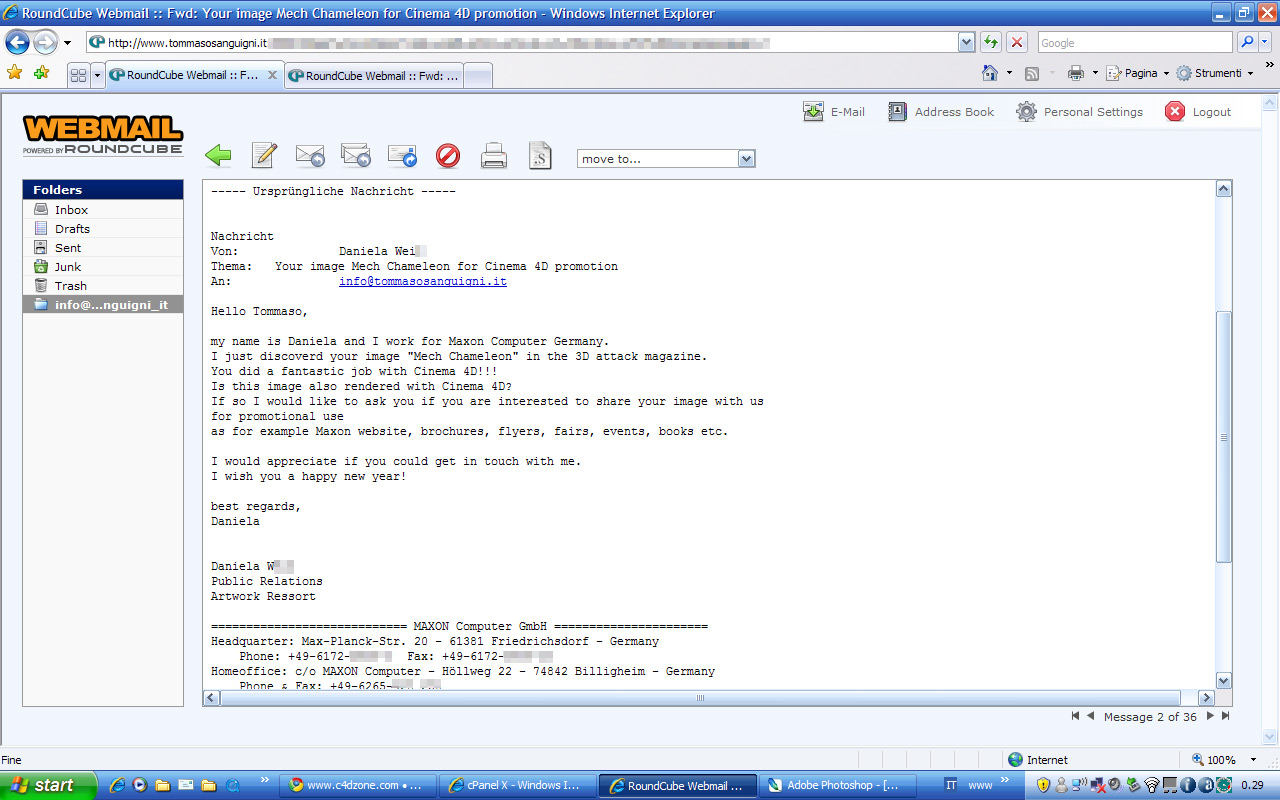The width and height of the screenshot is (1280, 800).
Task: Go to the next message
Action: pos(1210,716)
